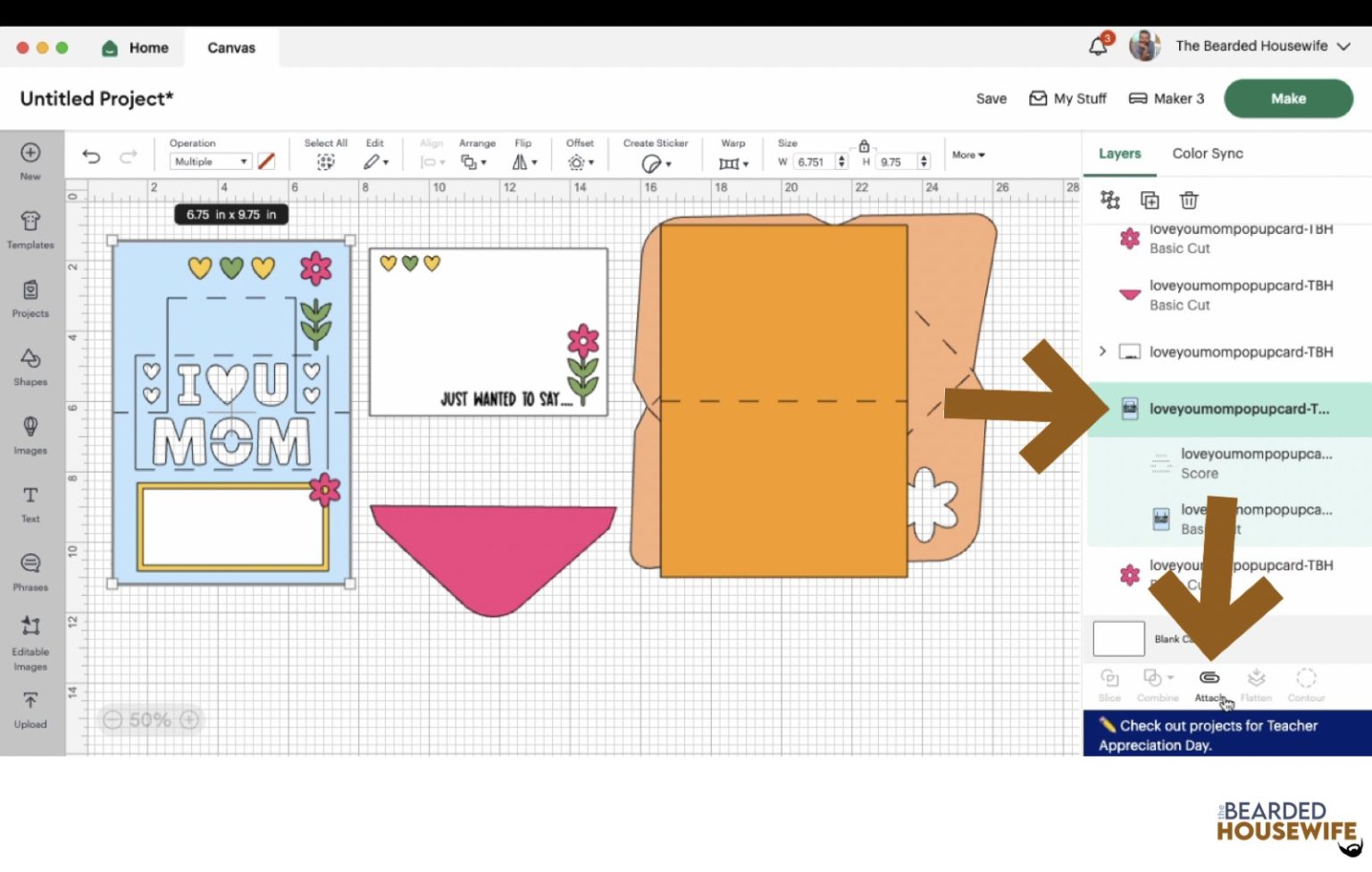The image size is (1372, 872).
Task: Open the Operation Multiple dropdown
Action: pyautogui.click(x=210, y=162)
